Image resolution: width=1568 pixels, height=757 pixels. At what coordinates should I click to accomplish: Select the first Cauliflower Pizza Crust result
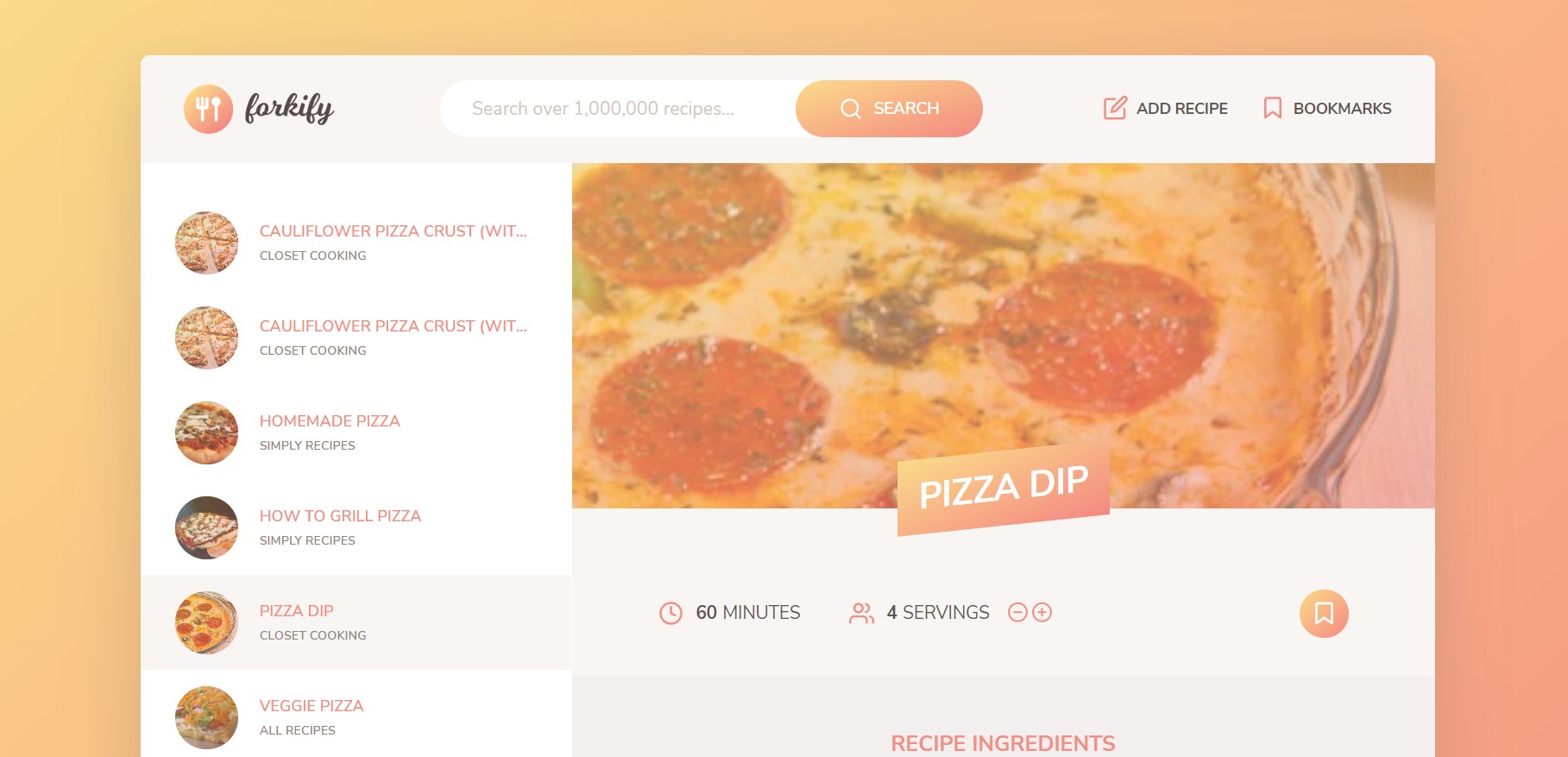[356, 243]
